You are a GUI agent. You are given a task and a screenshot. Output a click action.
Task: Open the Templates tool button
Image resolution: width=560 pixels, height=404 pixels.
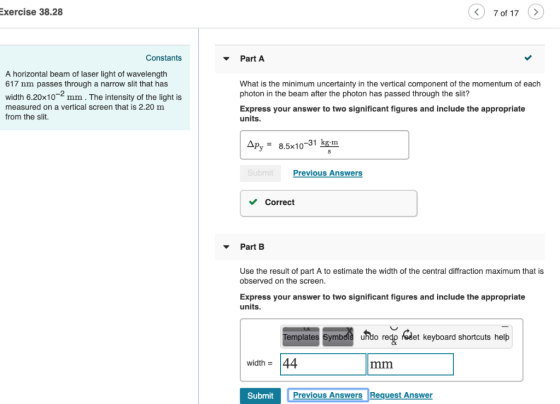pos(301,337)
